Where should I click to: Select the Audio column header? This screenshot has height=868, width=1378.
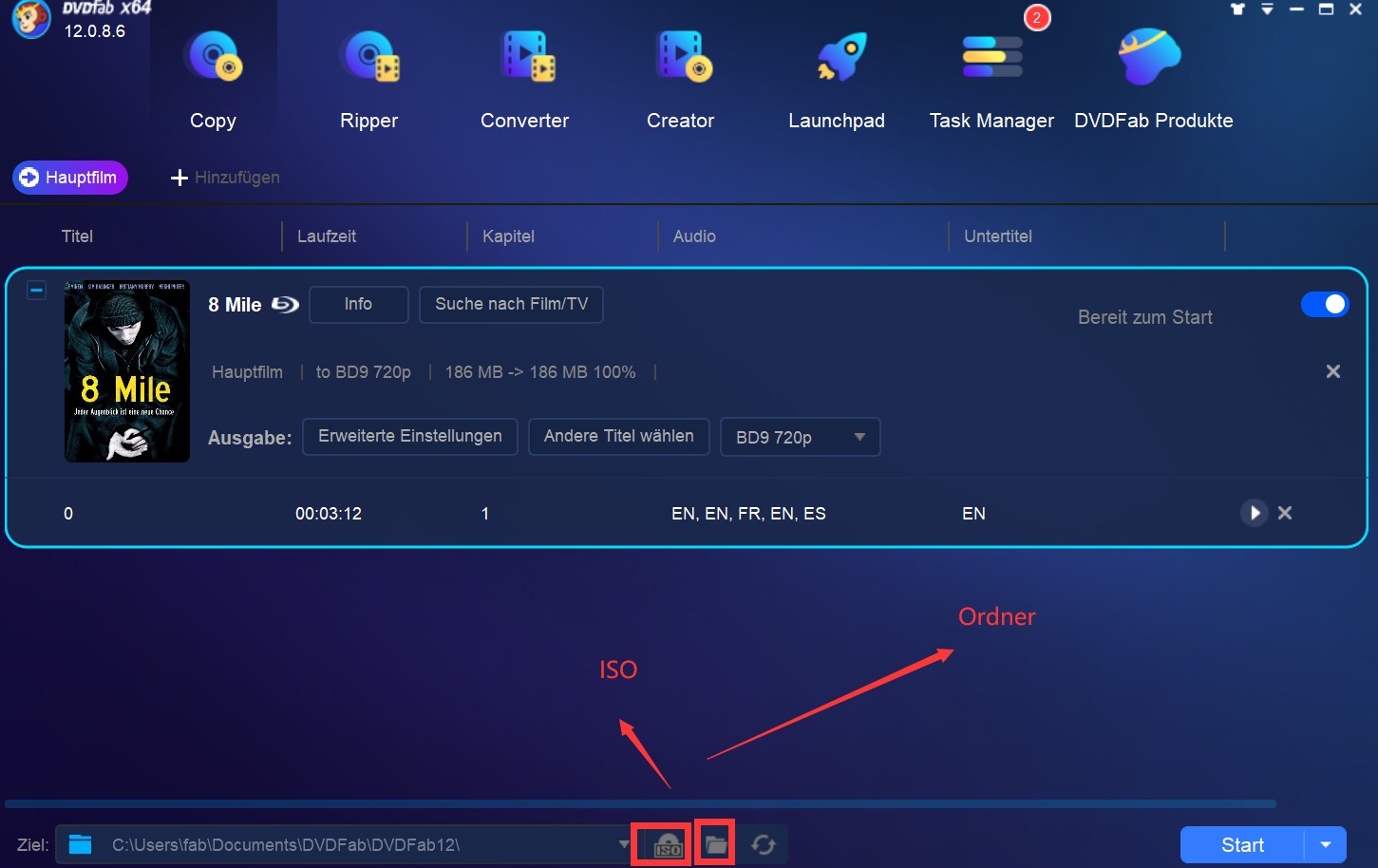(x=694, y=236)
